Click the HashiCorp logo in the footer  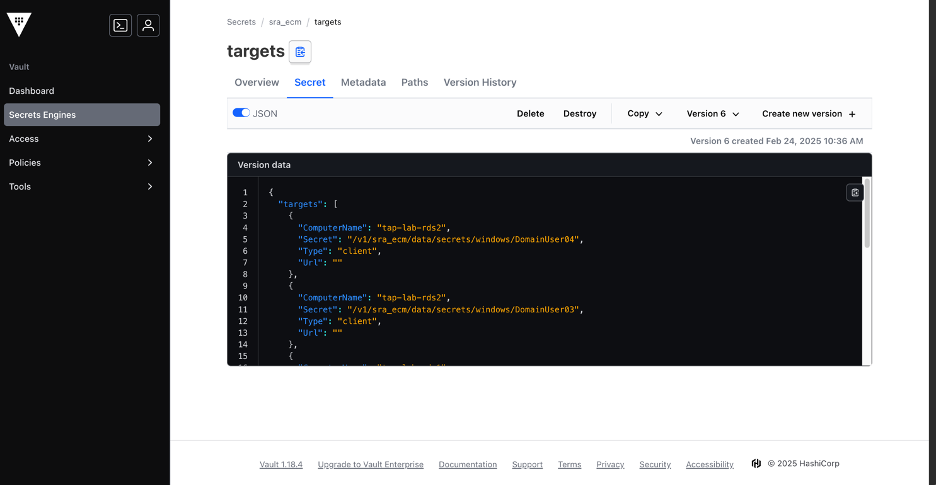tap(756, 463)
